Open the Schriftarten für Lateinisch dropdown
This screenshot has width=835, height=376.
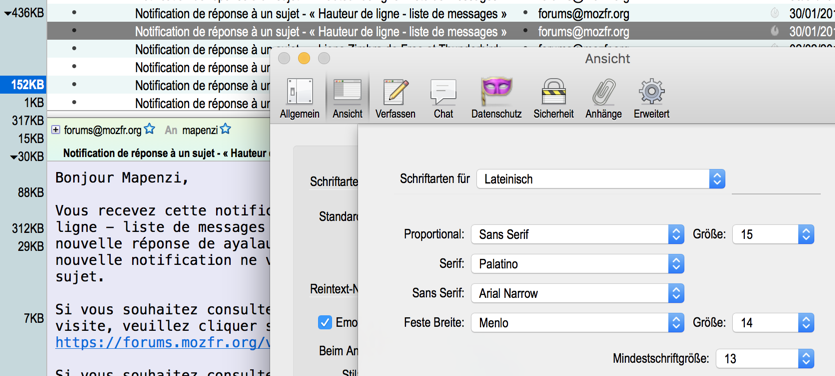[601, 179]
